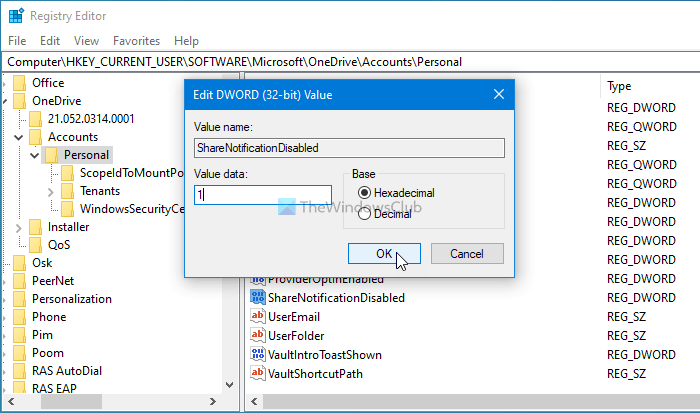Click the Value name field
This screenshot has height=413, width=700.
(x=350, y=148)
